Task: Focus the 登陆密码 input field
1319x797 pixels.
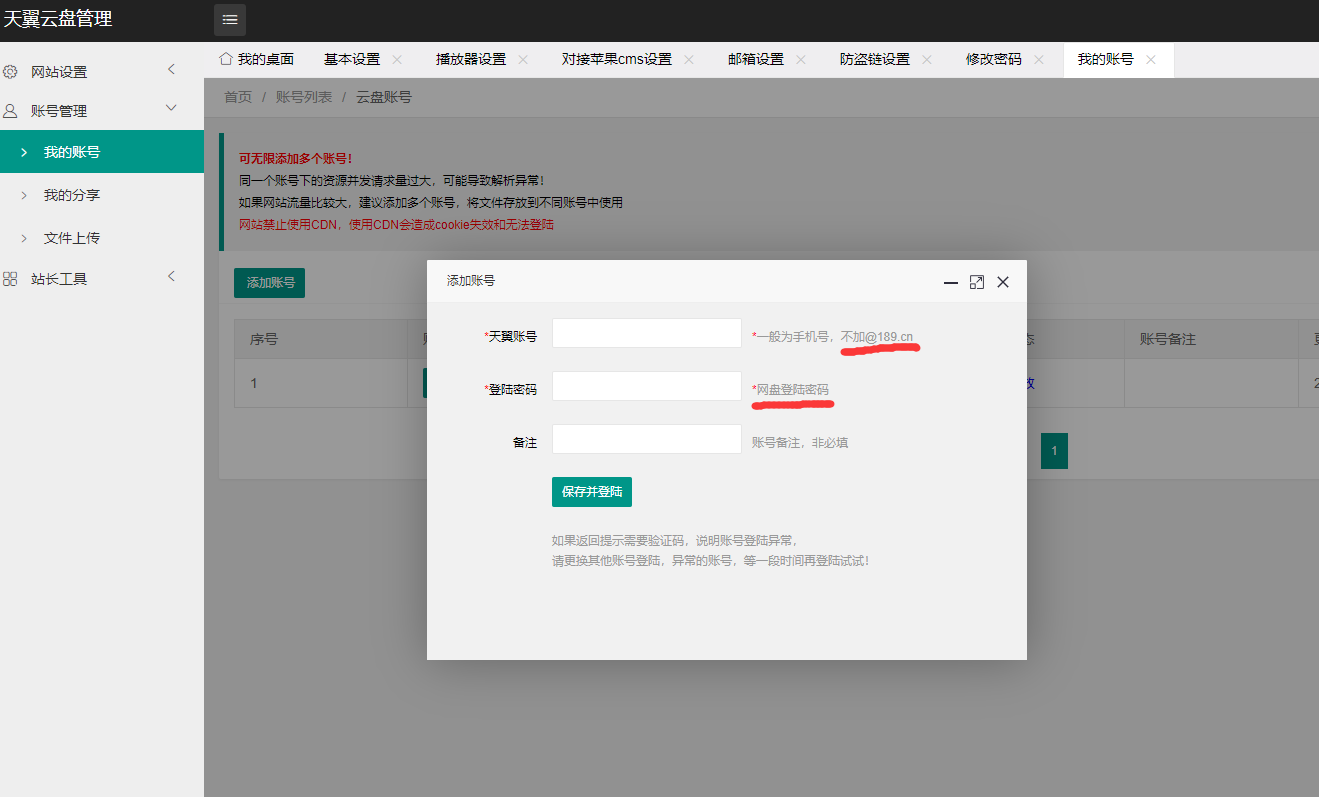Action: coord(647,386)
